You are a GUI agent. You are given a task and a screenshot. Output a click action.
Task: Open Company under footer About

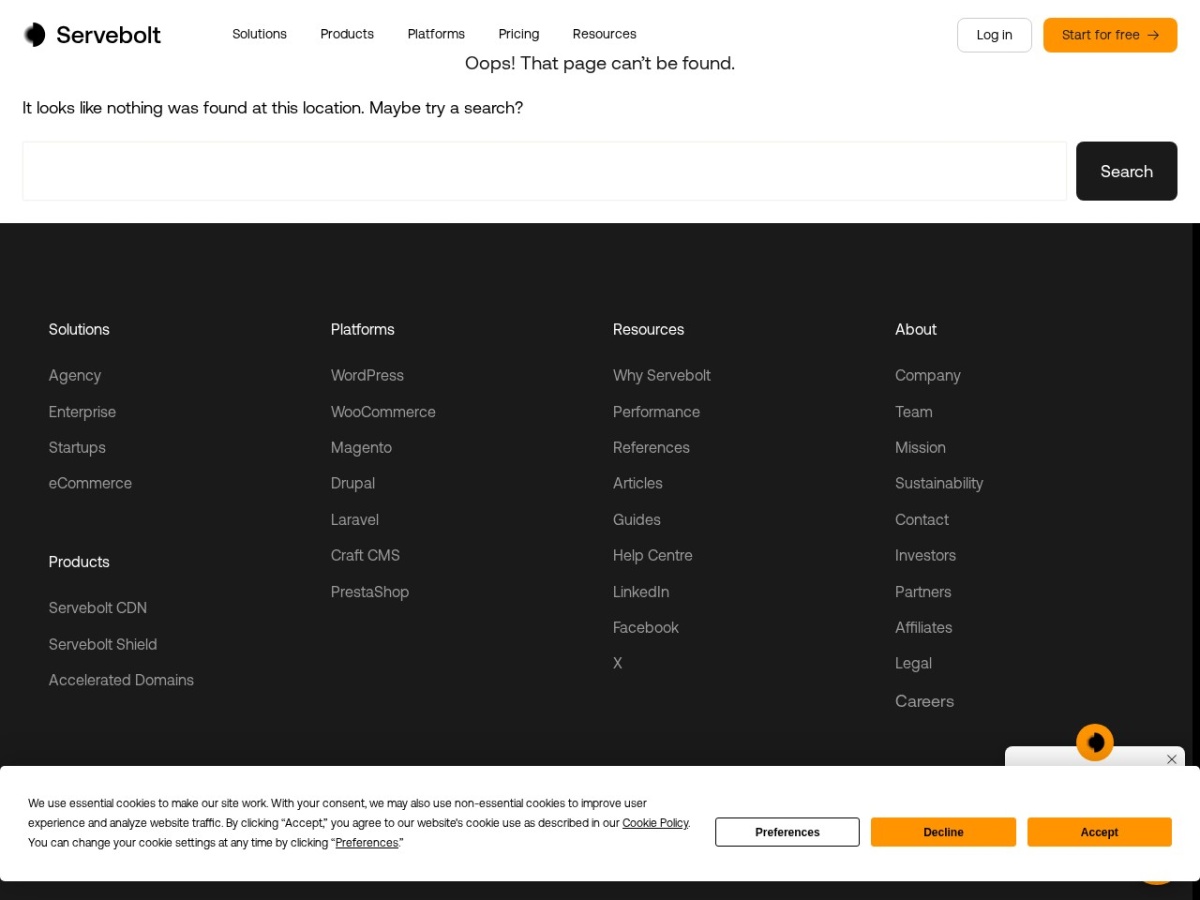click(928, 376)
